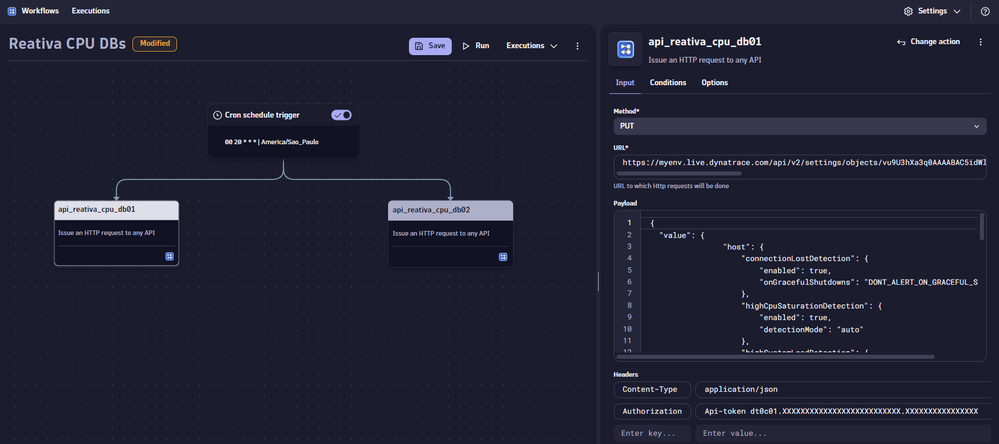Save the workflow
The image size is (999, 444).
click(430, 46)
